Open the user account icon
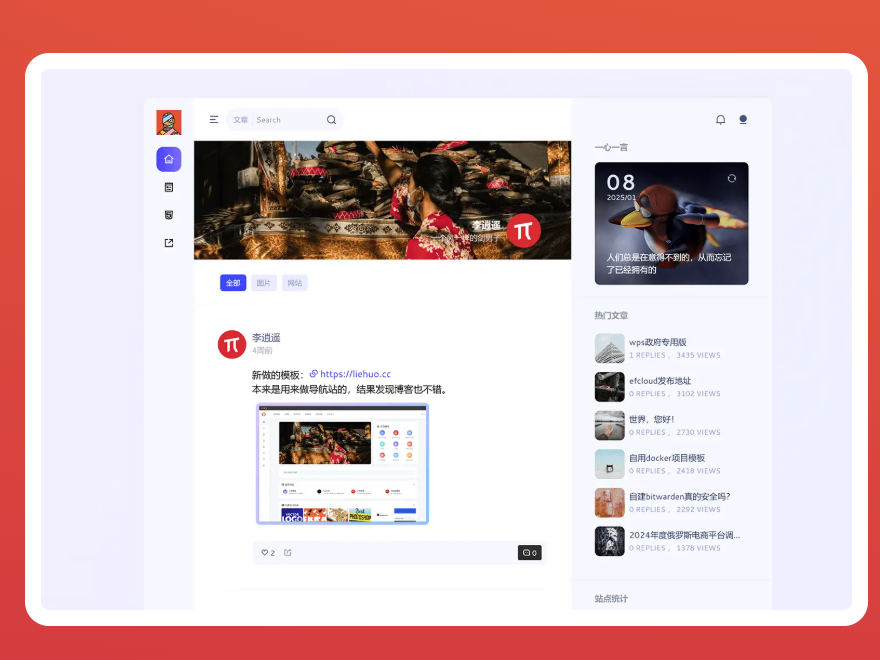 tap(742, 120)
